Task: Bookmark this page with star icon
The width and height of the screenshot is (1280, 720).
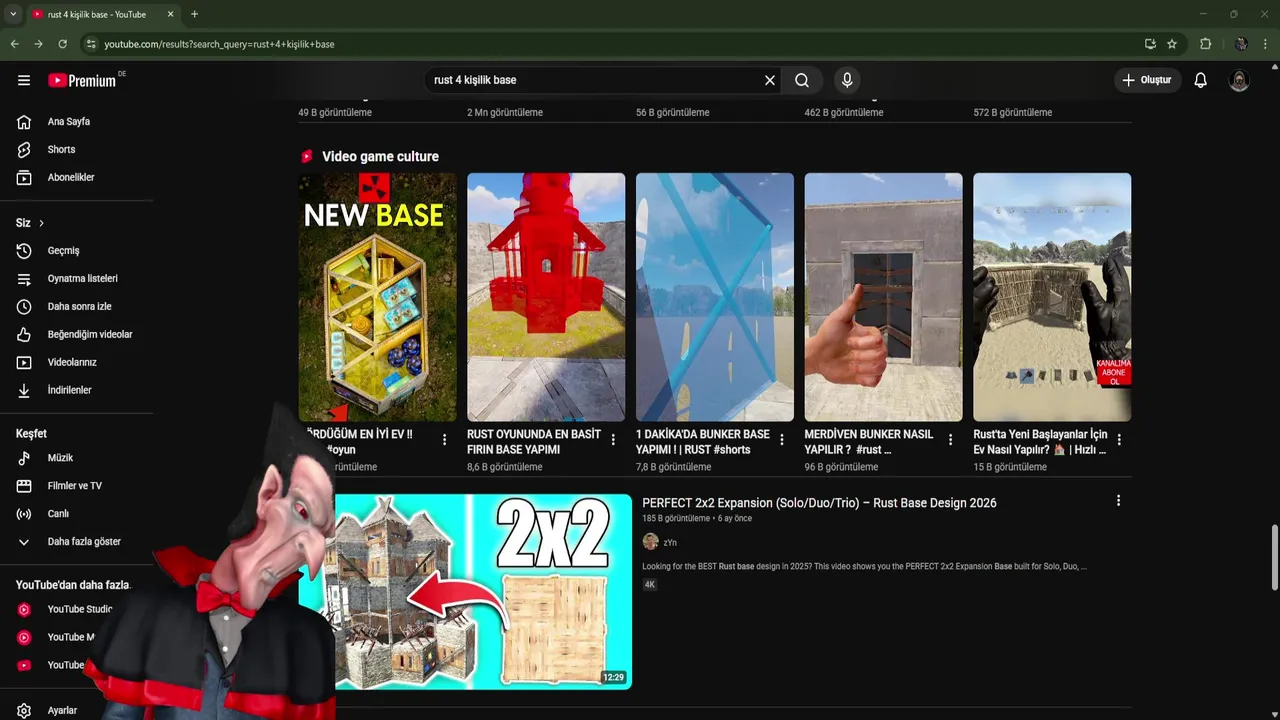Action: pyautogui.click(x=1172, y=44)
